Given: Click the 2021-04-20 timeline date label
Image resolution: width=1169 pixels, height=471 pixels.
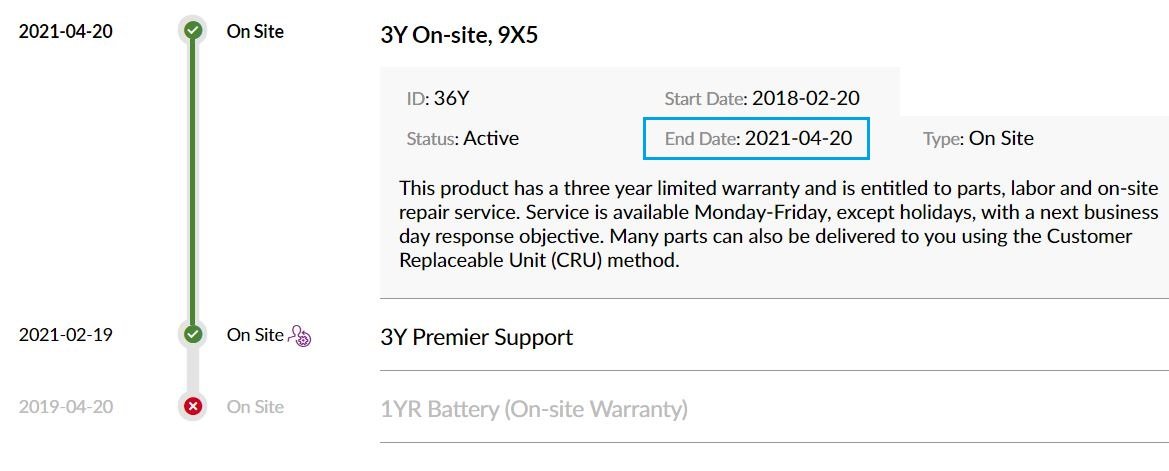Looking at the screenshot, I should pos(66,31).
